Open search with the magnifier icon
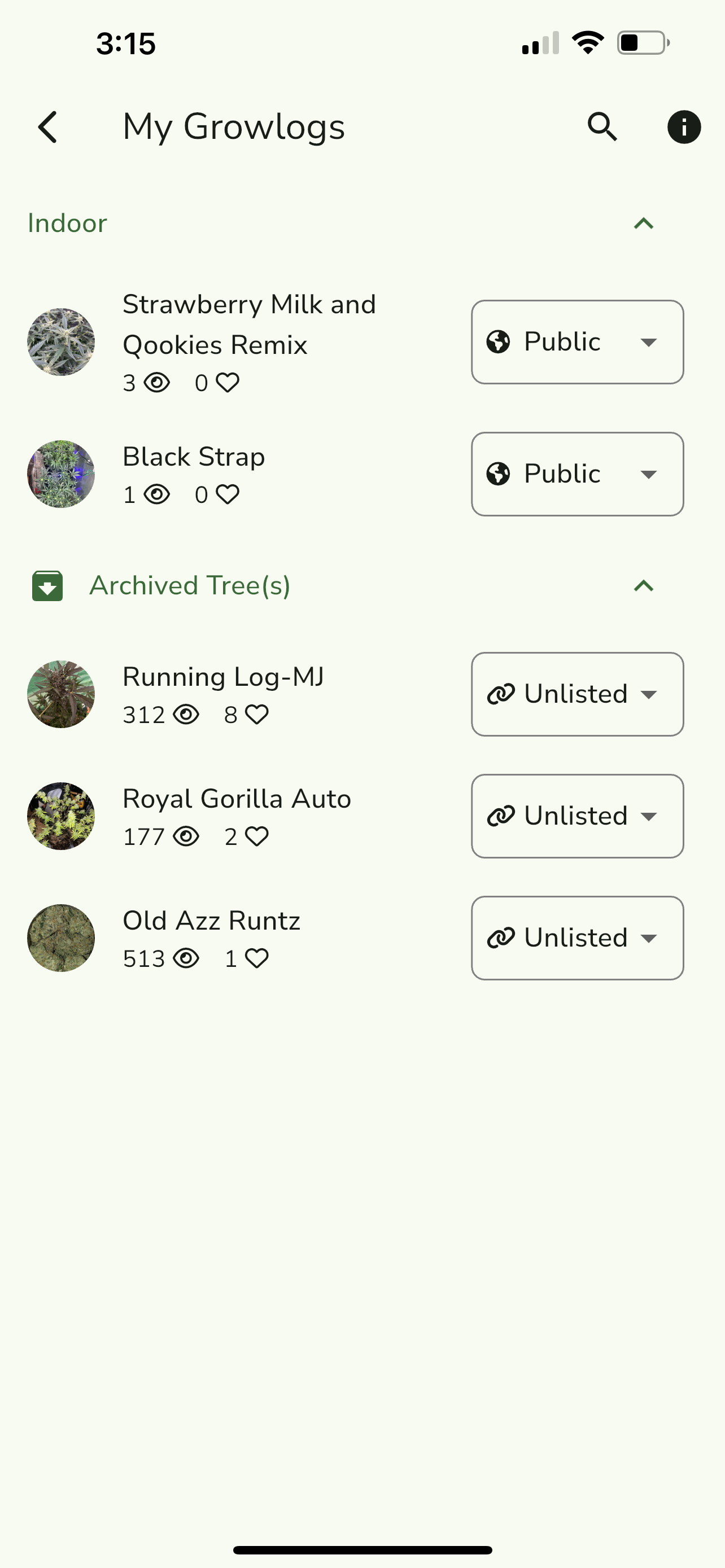Viewport: 725px width, 1568px height. click(602, 127)
